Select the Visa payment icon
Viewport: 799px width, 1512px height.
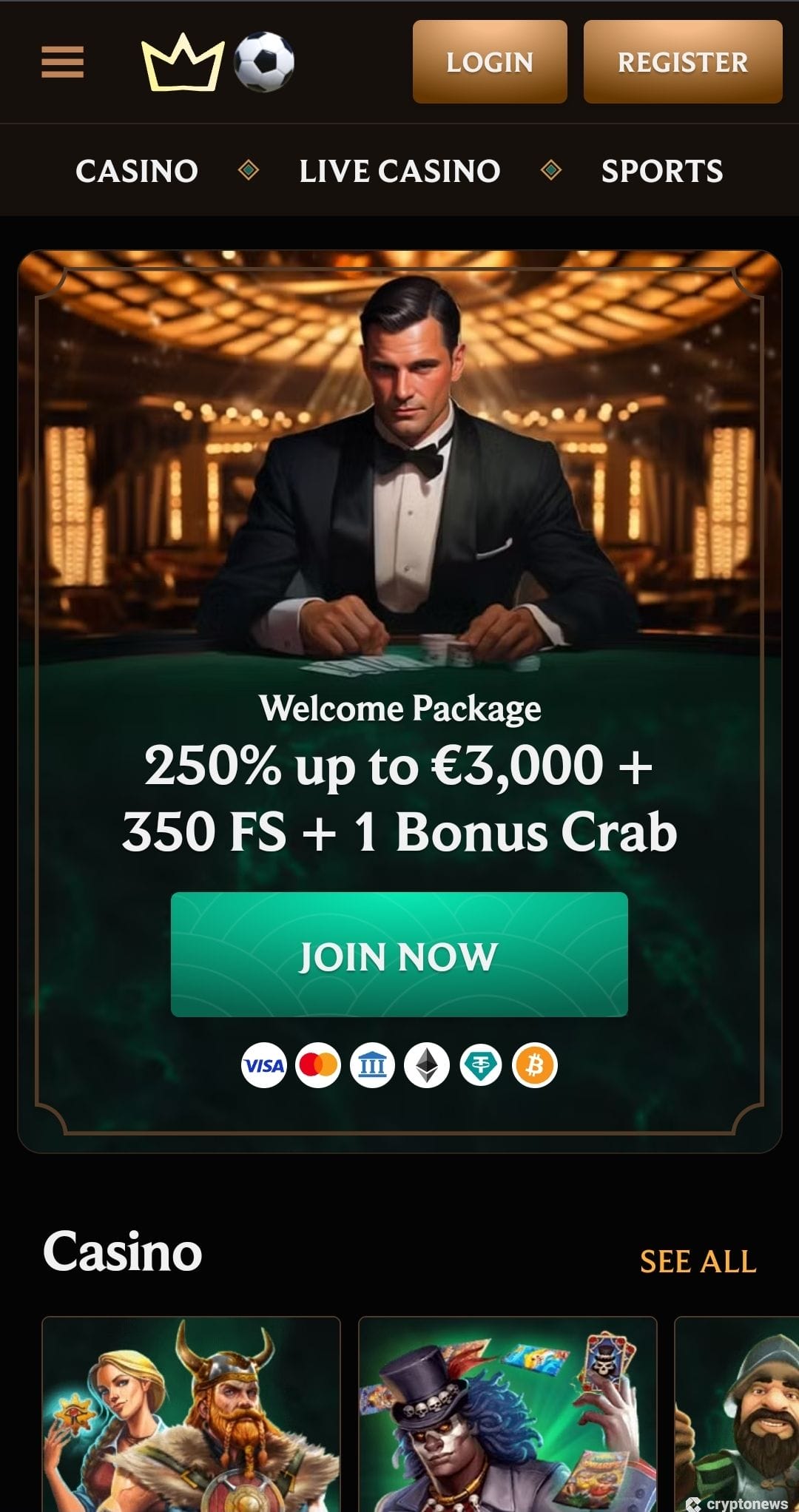263,1065
